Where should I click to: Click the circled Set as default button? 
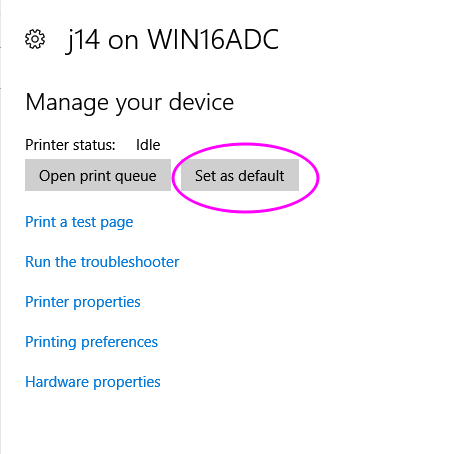click(240, 175)
